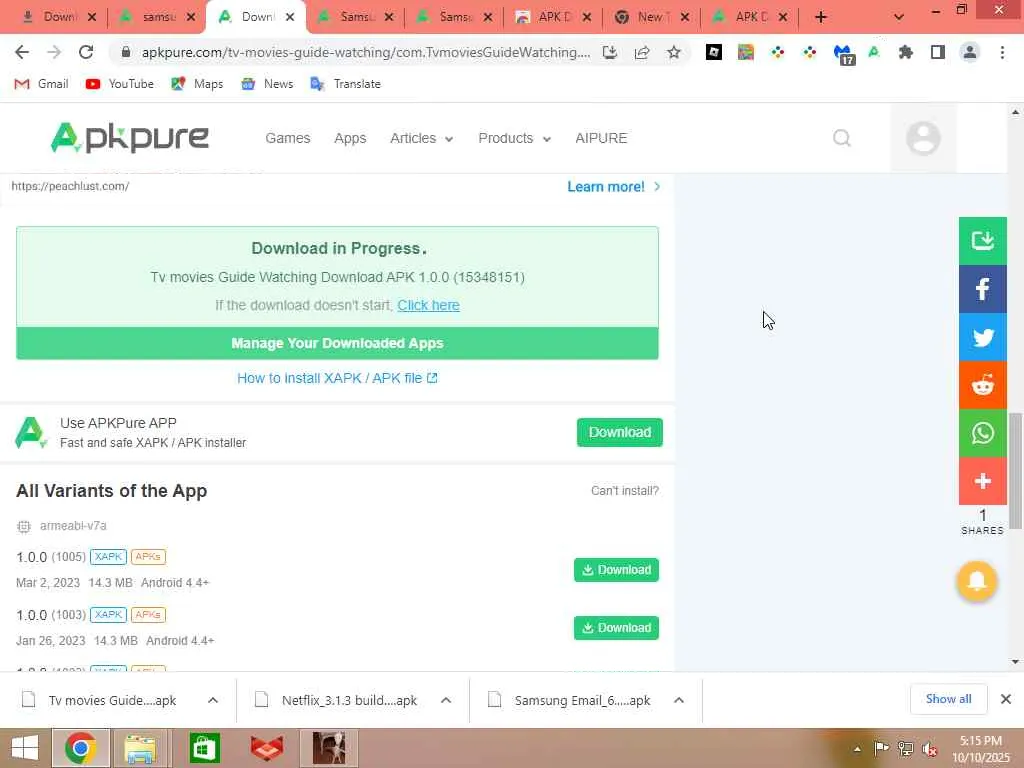This screenshot has height=768, width=1024.
Task: Expand the Articles dropdown menu
Action: [x=421, y=138]
